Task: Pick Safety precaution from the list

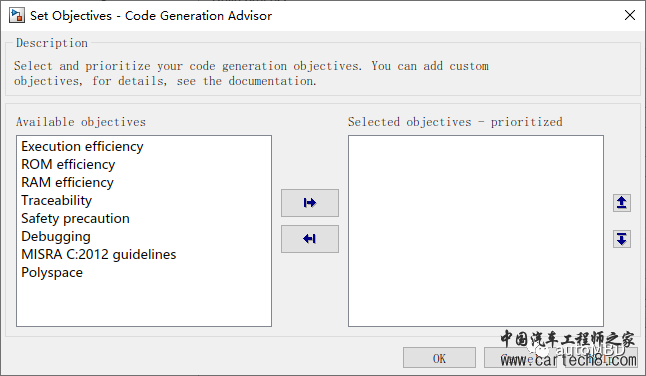Action: [75, 218]
